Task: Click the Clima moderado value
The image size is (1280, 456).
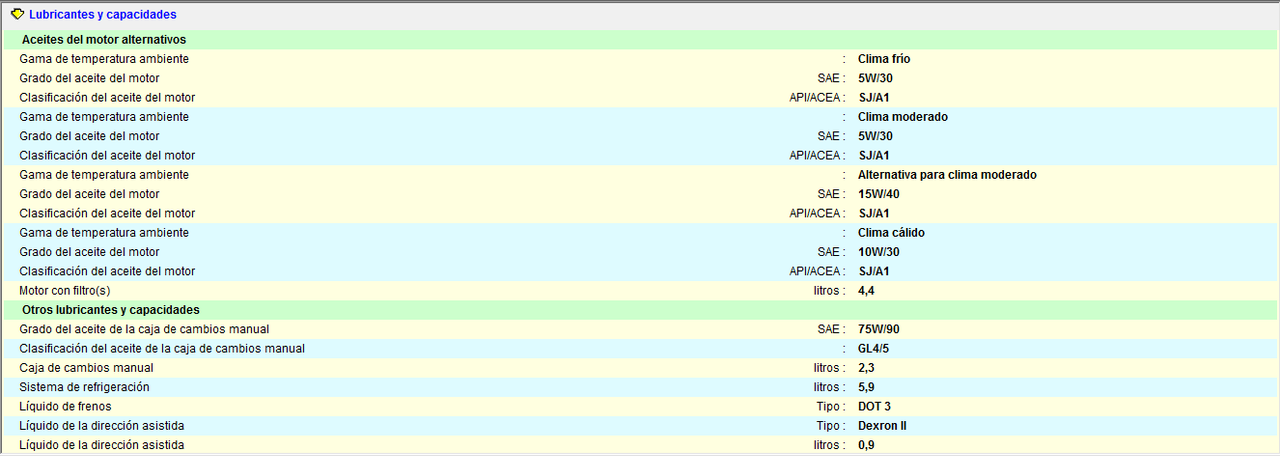Action: coord(903,117)
